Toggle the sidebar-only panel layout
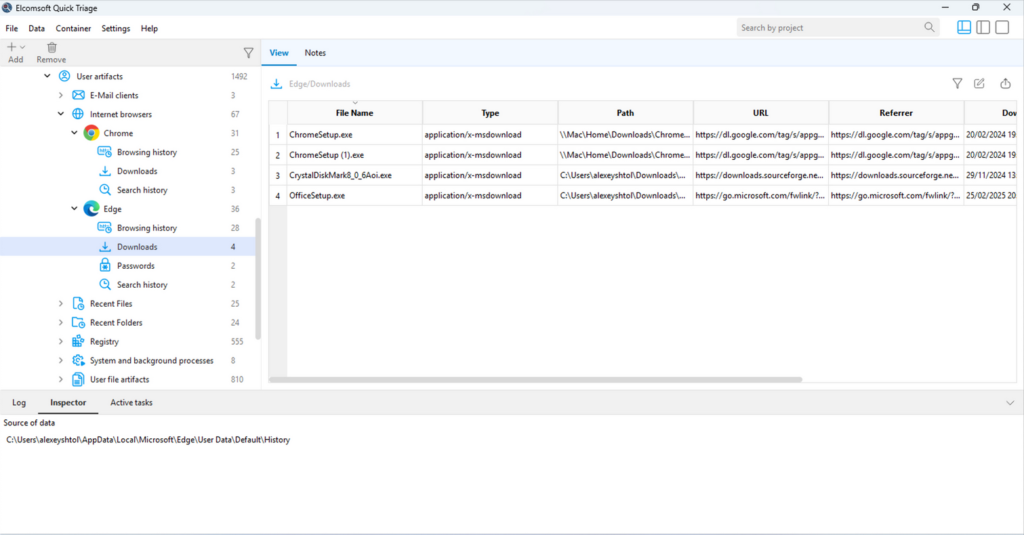The width and height of the screenshot is (1024, 535). 983,28
